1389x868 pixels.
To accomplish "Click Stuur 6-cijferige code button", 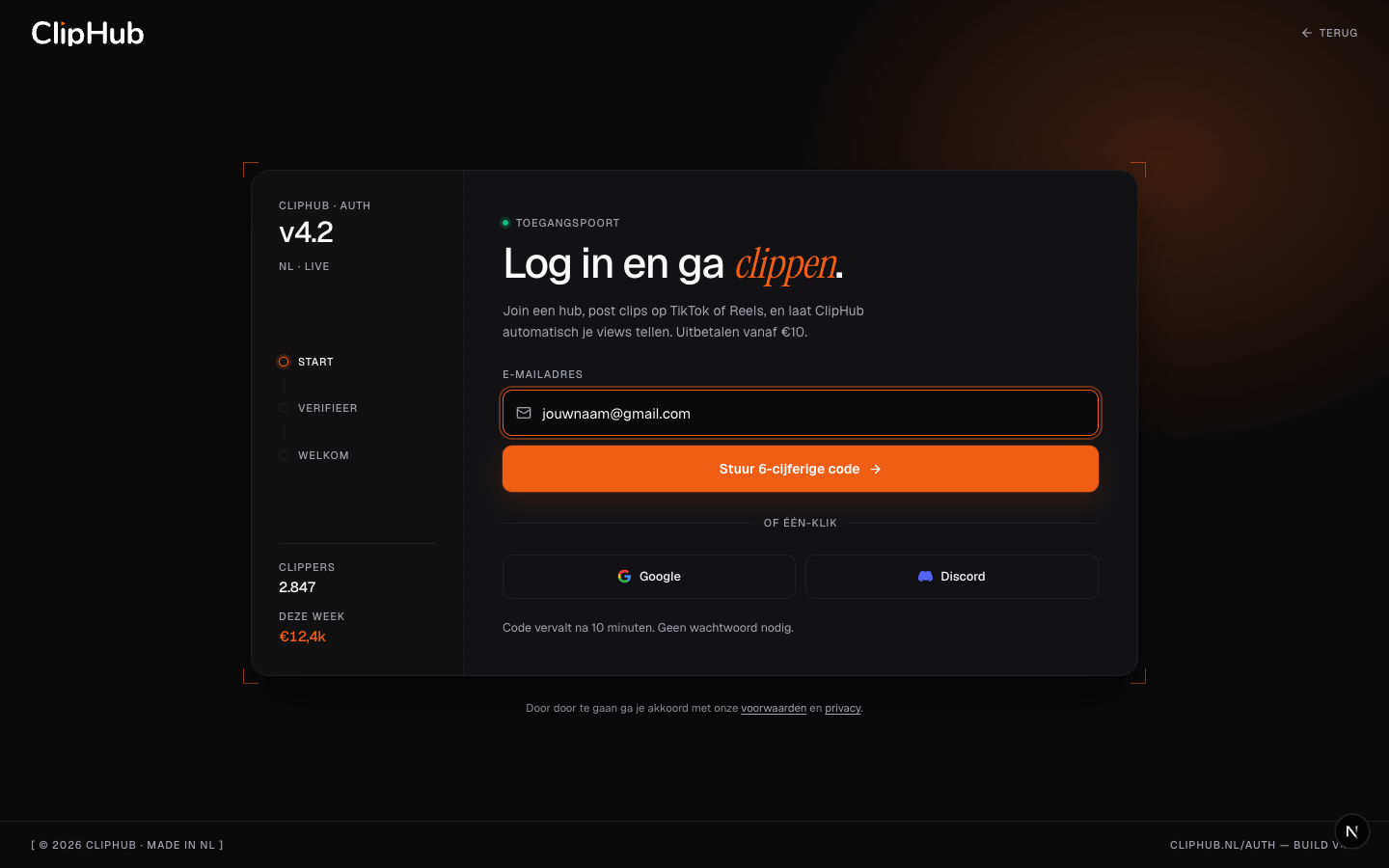I will [x=801, y=469].
